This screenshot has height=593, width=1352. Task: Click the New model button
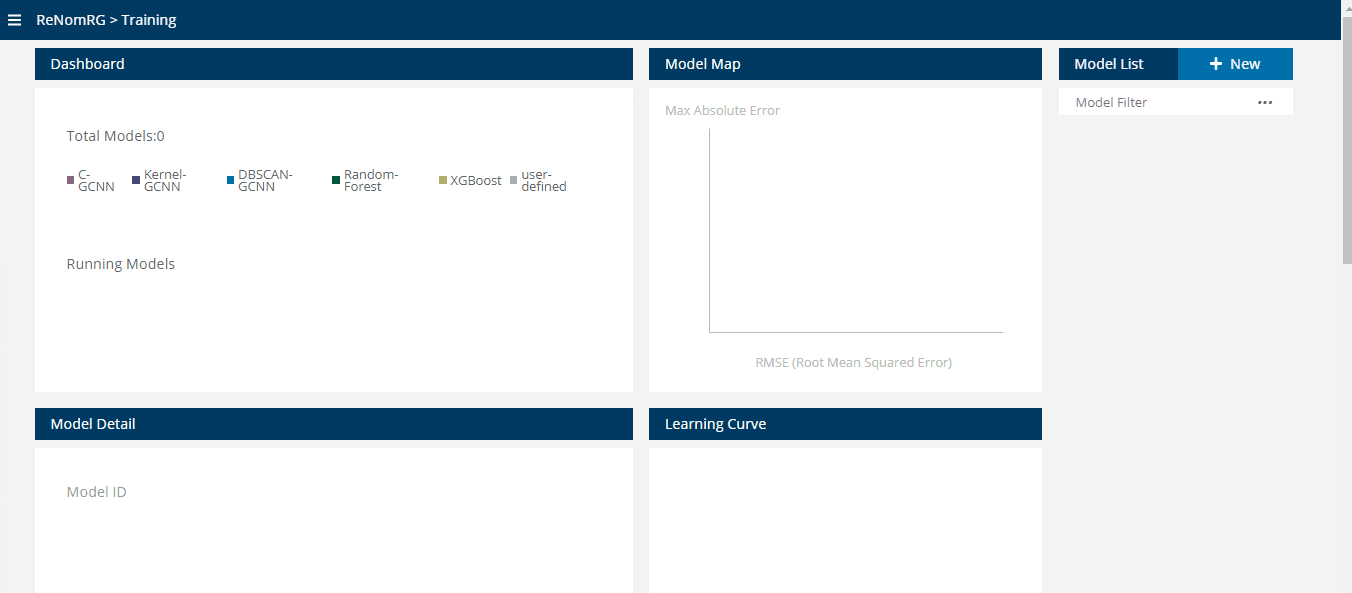[1235, 64]
